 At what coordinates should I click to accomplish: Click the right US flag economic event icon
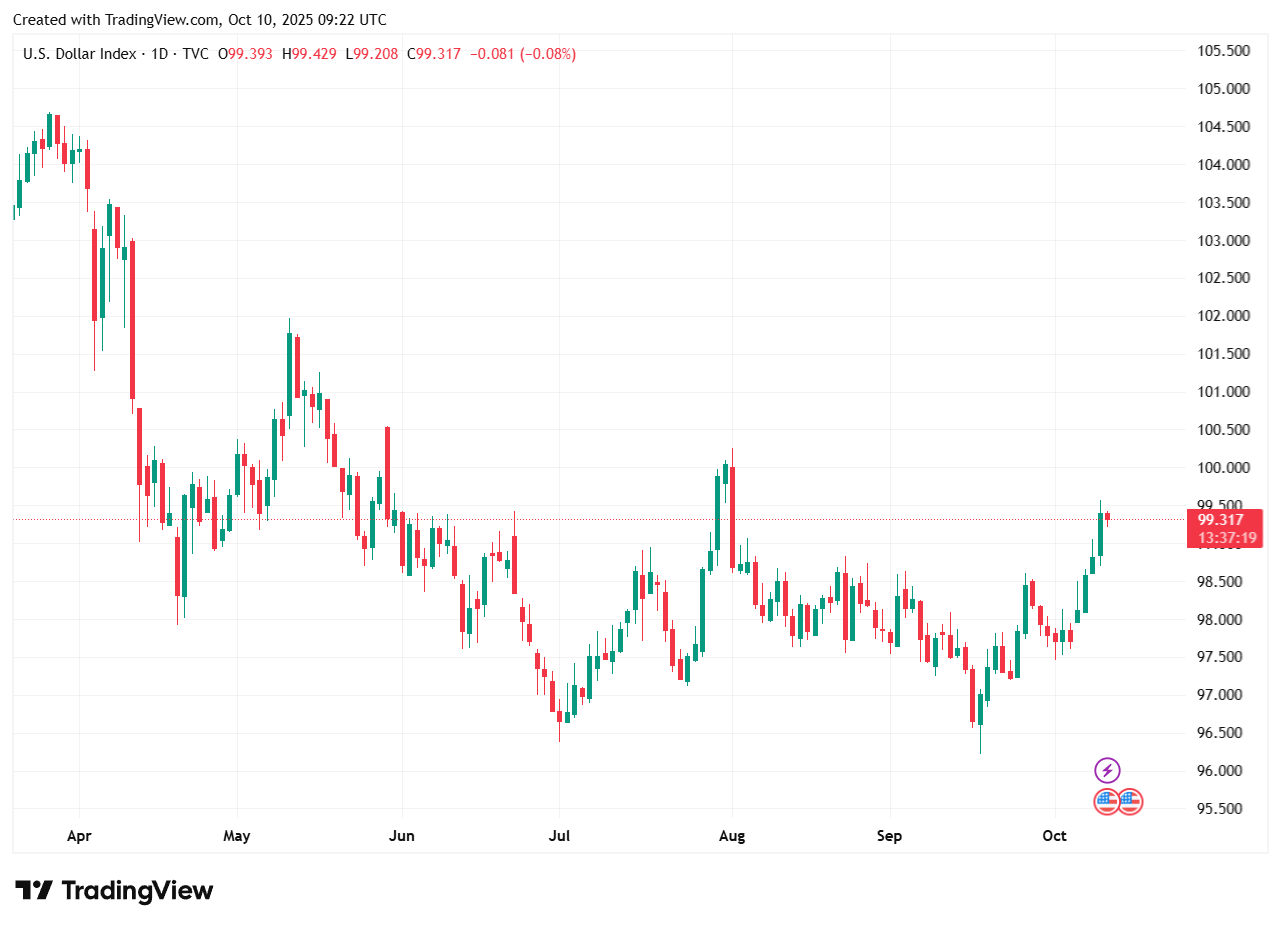(x=1130, y=801)
